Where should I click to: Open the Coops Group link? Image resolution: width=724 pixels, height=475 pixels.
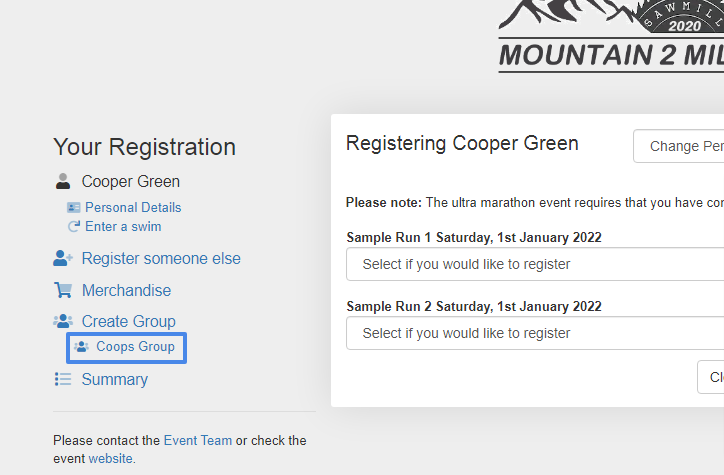(x=135, y=347)
